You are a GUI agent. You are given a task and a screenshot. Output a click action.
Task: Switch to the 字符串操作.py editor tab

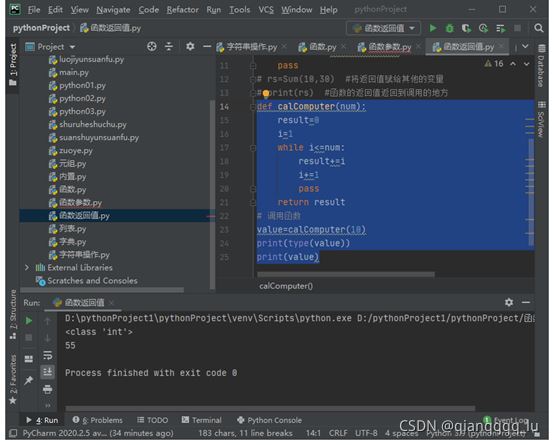coord(252,47)
